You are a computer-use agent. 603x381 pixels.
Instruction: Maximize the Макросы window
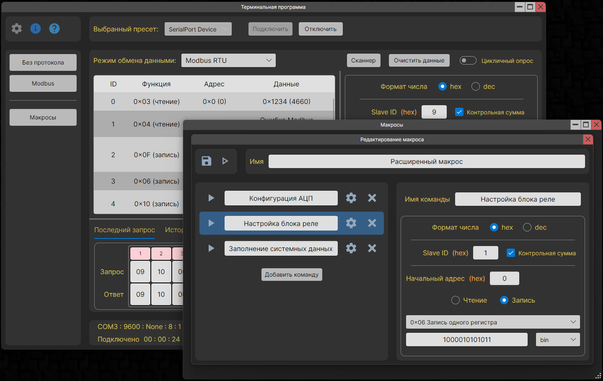coord(586,125)
